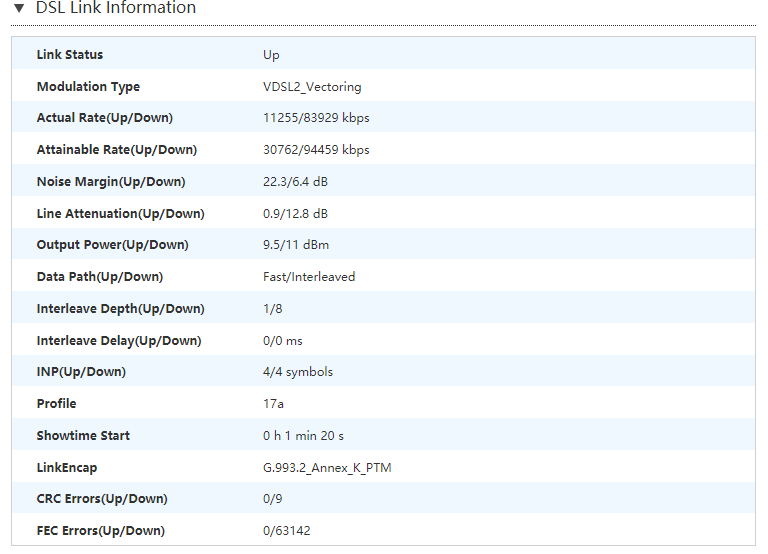Select the 22.3/6.4 dB value
The height and width of the screenshot is (554, 768).
click(x=295, y=182)
